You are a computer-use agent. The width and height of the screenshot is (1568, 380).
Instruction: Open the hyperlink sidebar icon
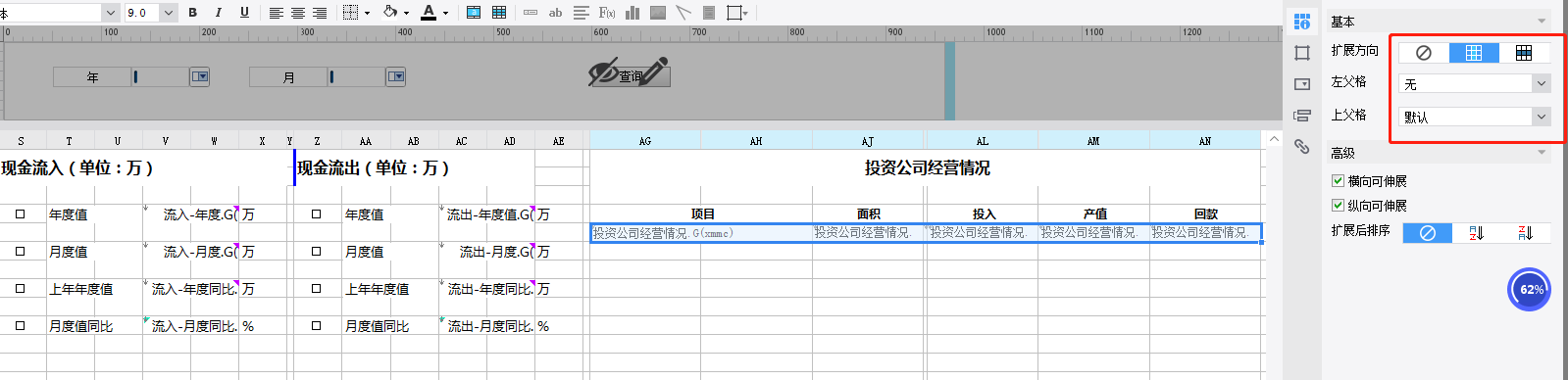click(1302, 147)
